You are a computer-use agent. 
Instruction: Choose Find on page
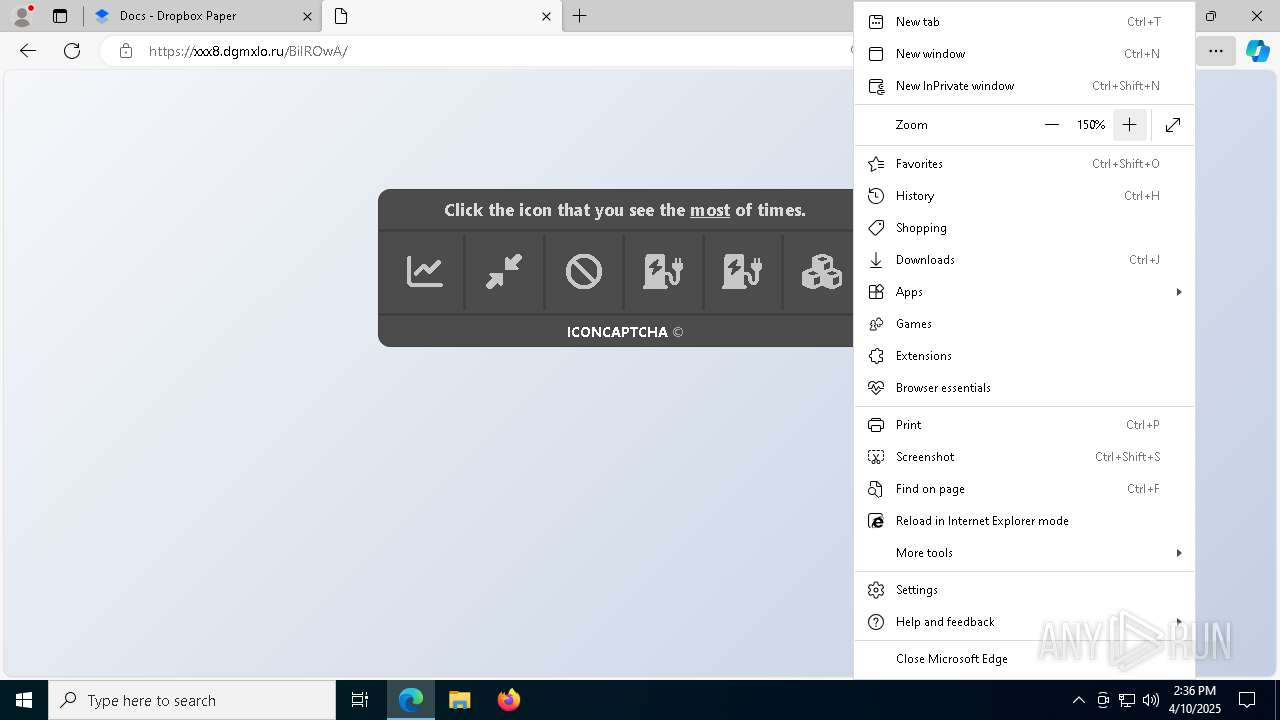pos(1024,489)
